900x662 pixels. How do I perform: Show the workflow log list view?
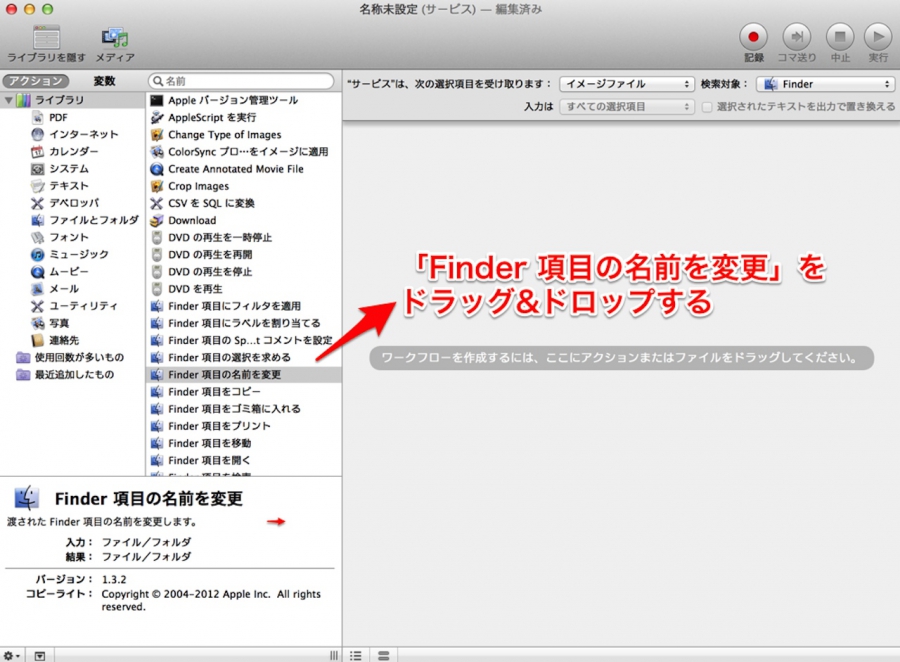356,655
